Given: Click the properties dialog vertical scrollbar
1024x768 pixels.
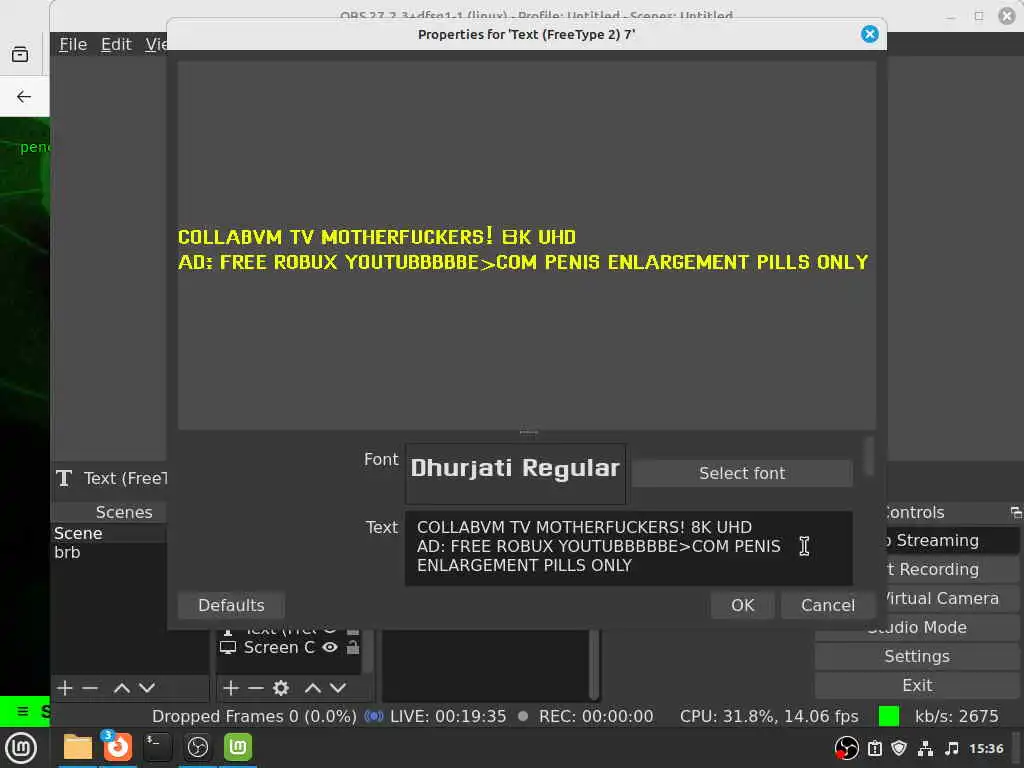Looking at the screenshot, I should click(x=868, y=455).
